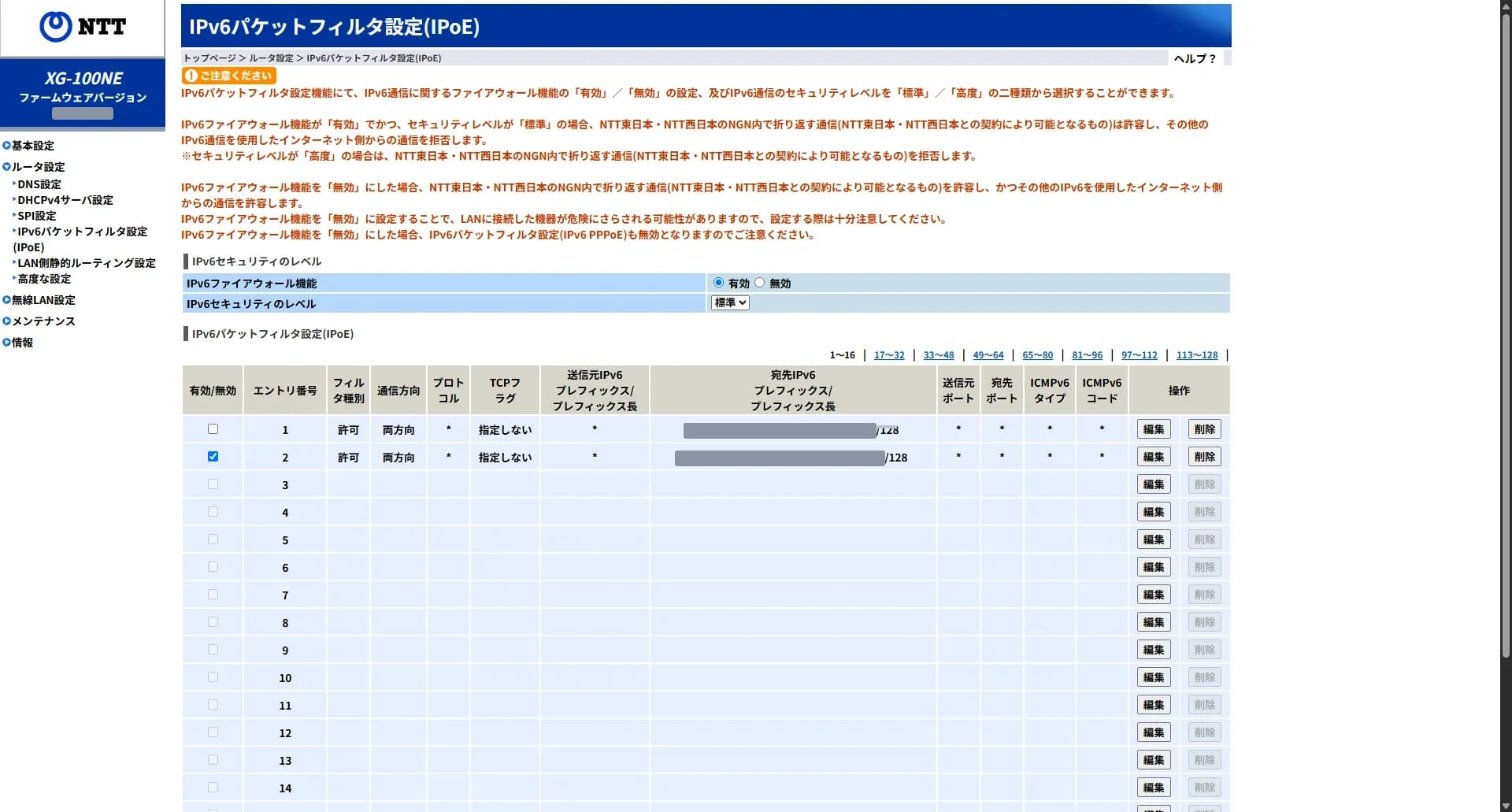Go to entries page 33~48
Image resolution: width=1512 pixels, height=812 pixels.
tap(939, 355)
